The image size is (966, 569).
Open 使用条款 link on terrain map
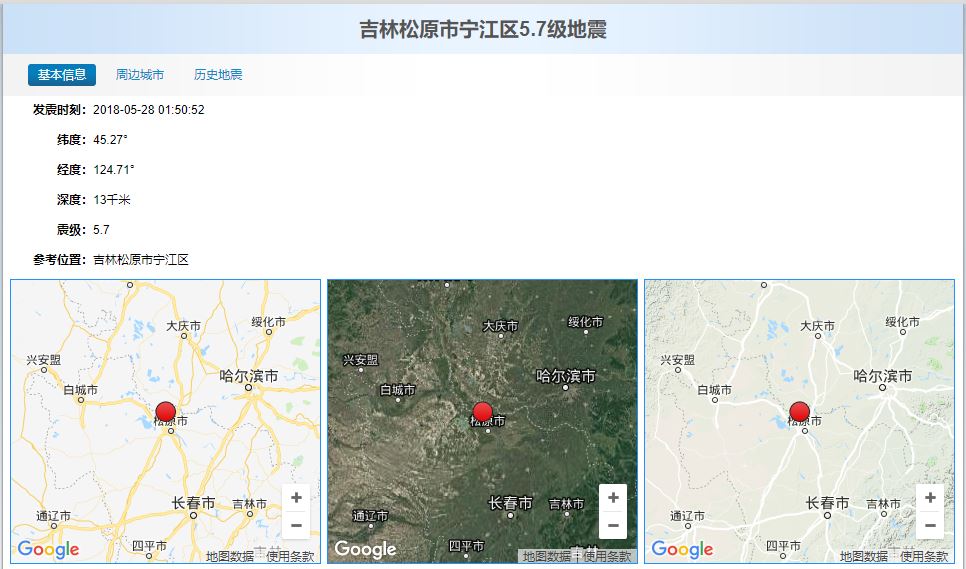tap(924, 557)
